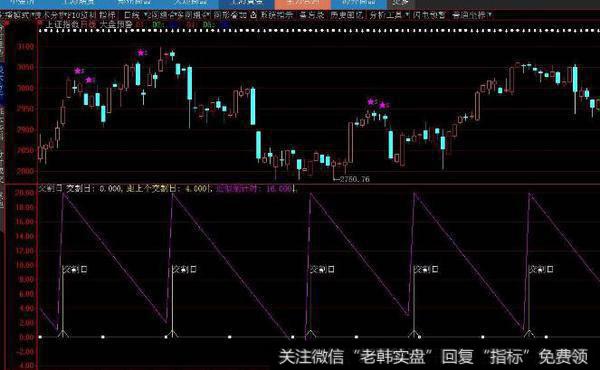Click the magenta 16.000 indicator value

pyautogui.click(x=279, y=189)
